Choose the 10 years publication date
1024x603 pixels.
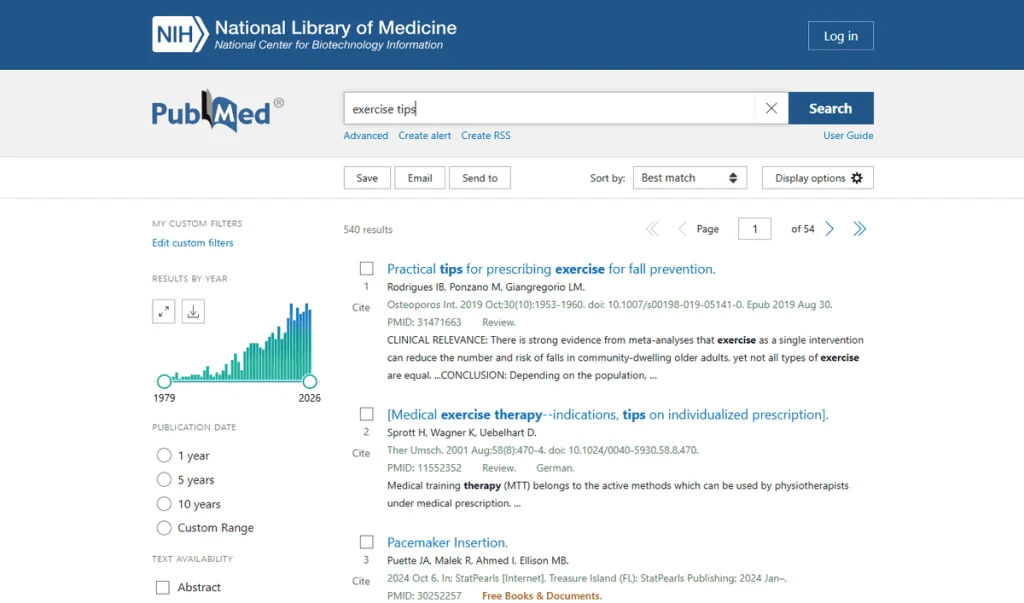tap(164, 504)
